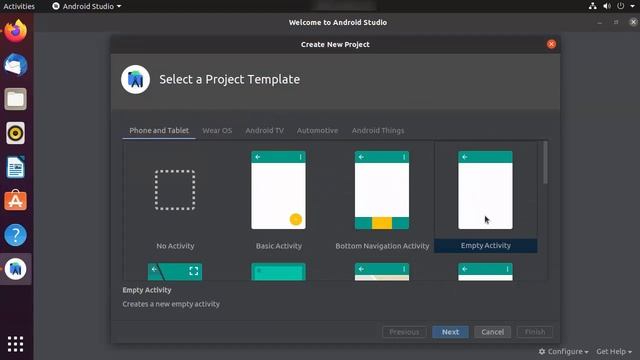
Task: Click the volume icon in top bar
Action: pos(607,6)
